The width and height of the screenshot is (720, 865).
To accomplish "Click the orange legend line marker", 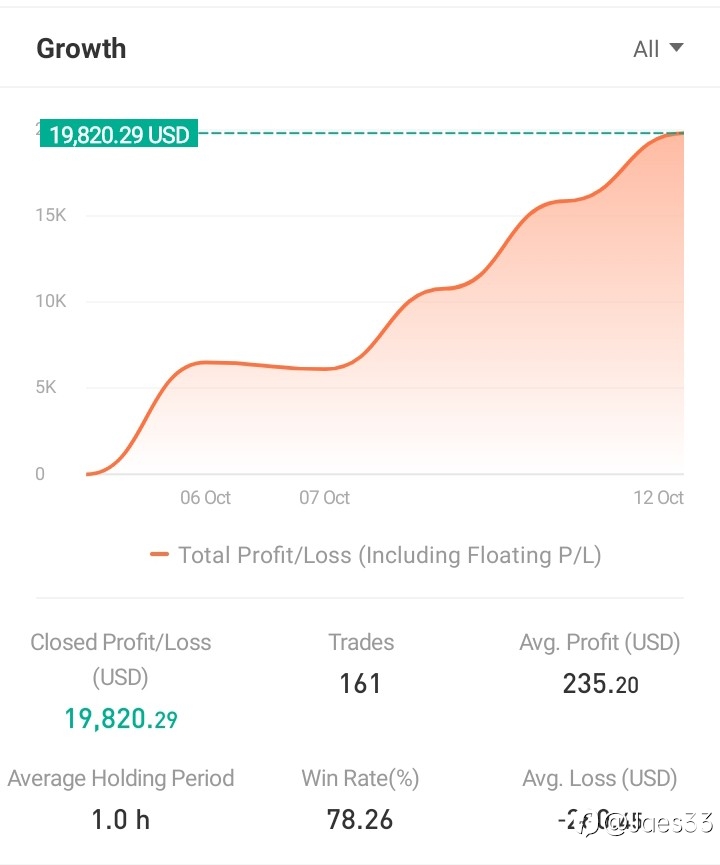I will 159,554.
